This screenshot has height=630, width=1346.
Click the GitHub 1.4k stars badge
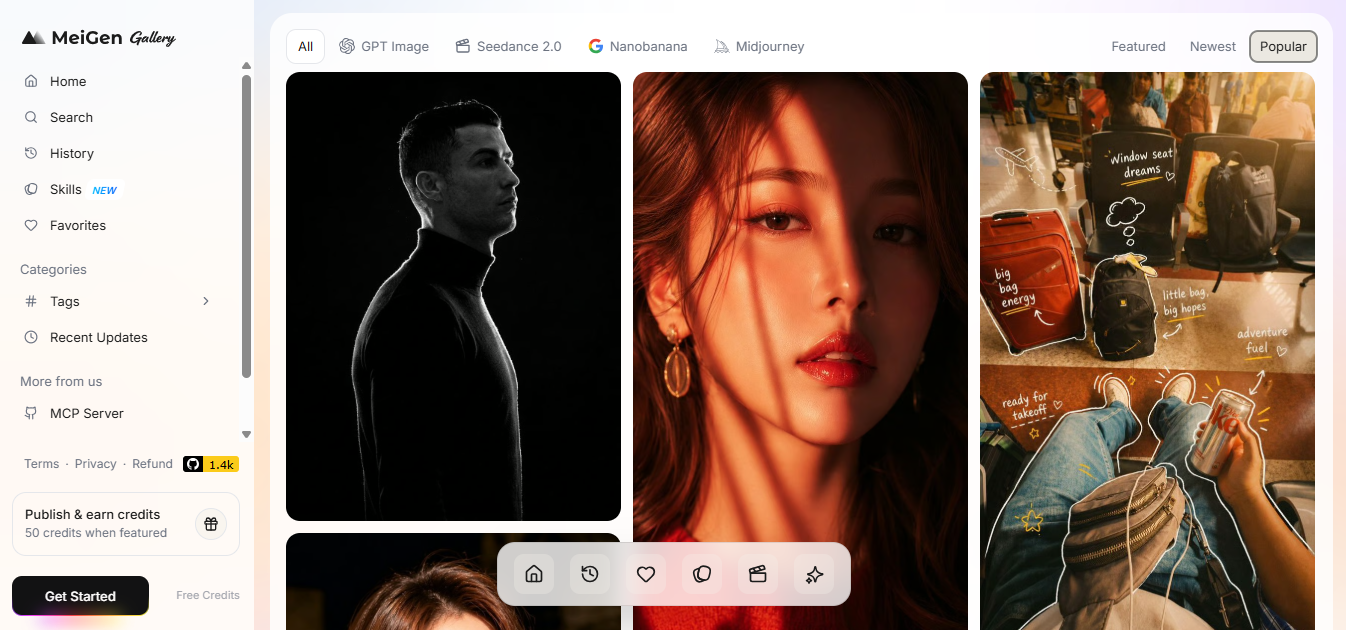(x=211, y=464)
